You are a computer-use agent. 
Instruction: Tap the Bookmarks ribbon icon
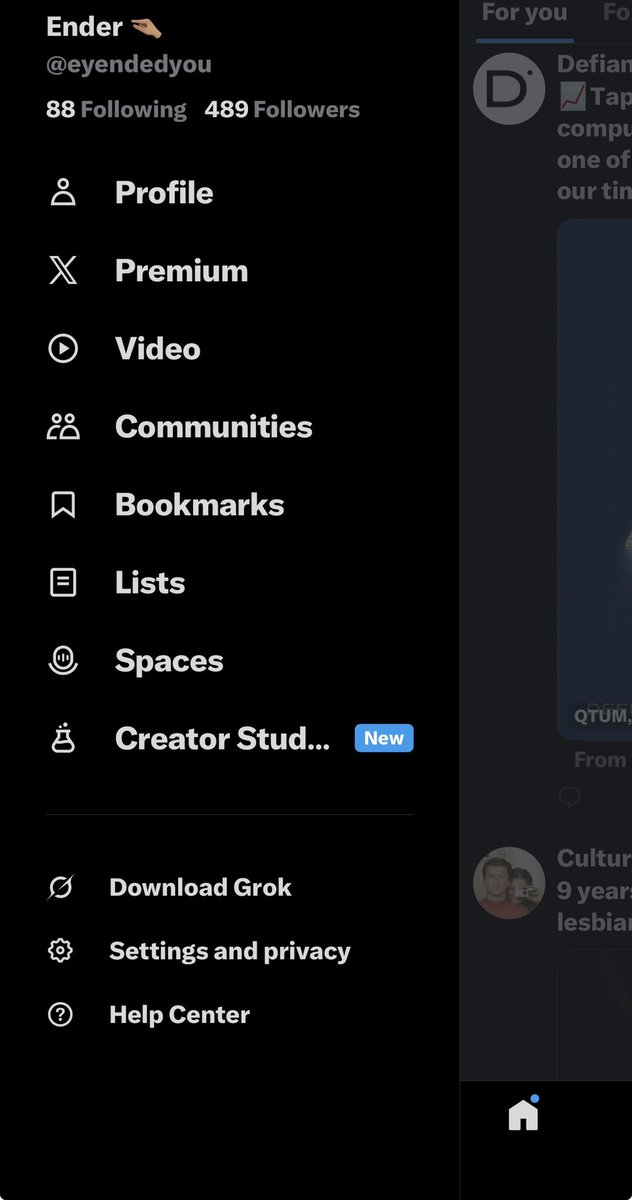[63, 505]
